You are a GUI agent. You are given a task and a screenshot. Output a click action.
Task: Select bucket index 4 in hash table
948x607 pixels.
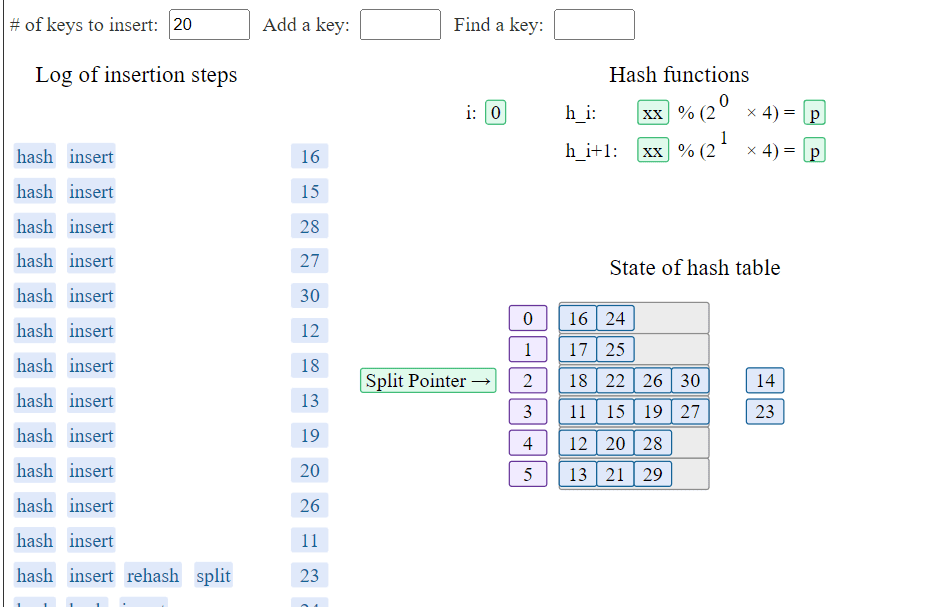pyautogui.click(x=528, y=443)
